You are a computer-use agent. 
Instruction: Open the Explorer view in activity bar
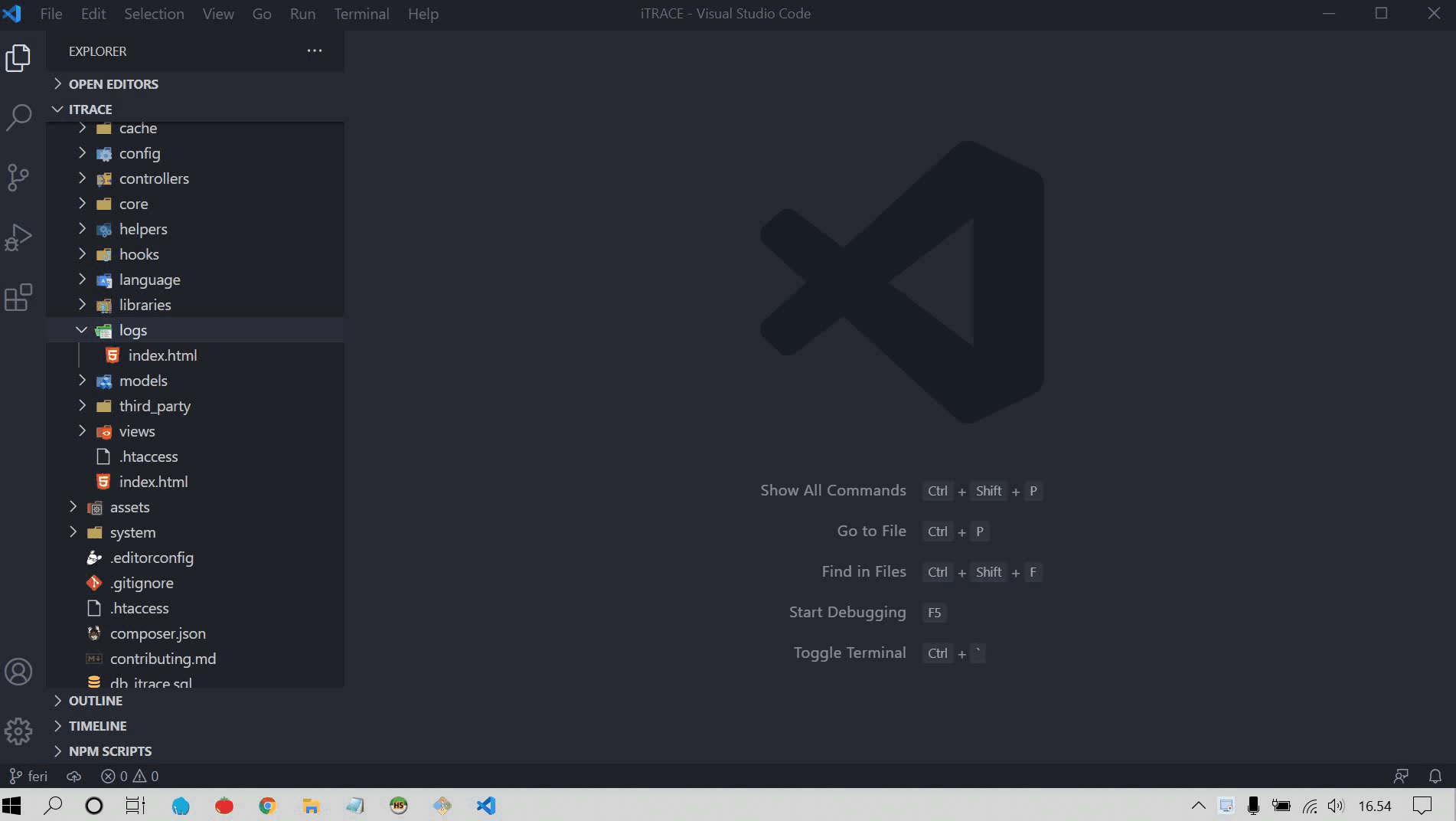tap(18, 58)
